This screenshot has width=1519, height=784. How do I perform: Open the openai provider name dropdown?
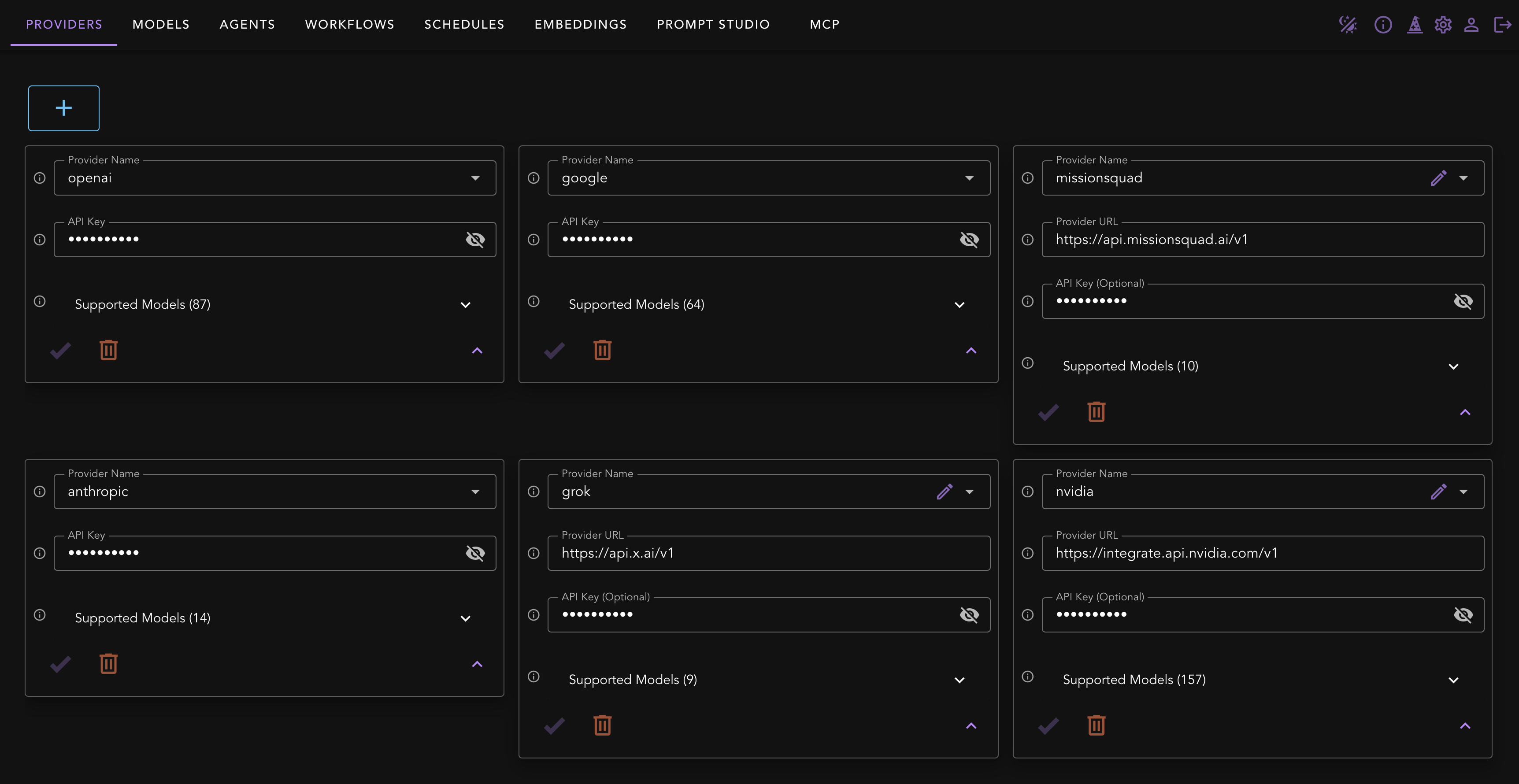click(x=475, y=178)
